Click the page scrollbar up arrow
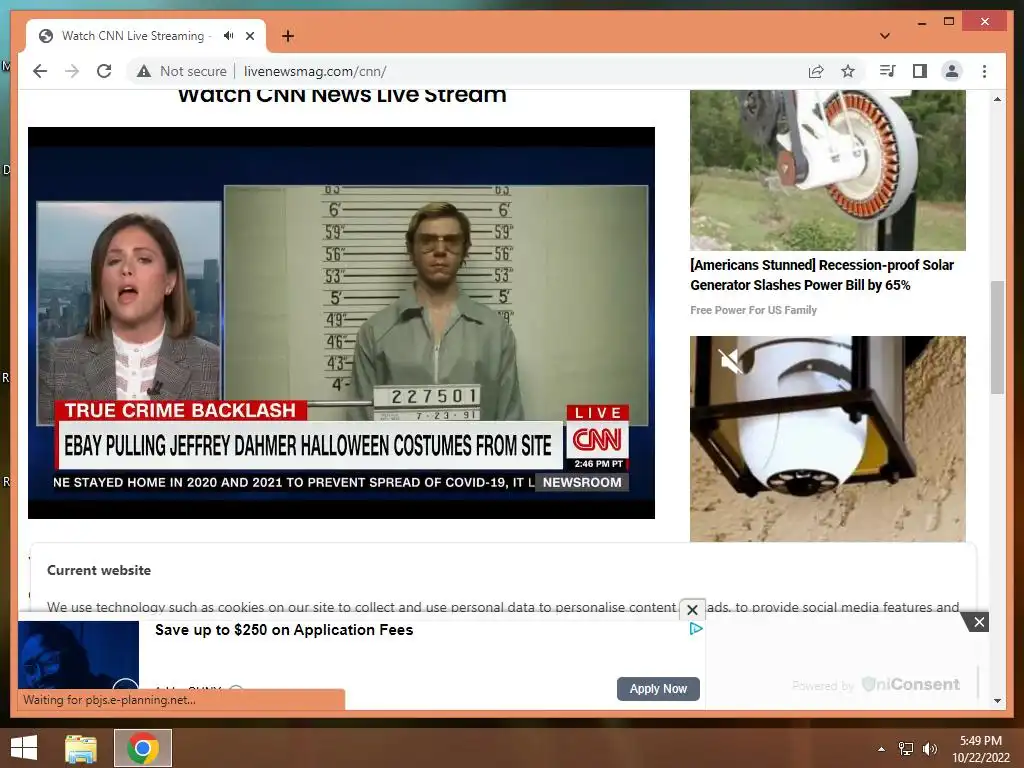Screen dimensions: 1024x768 (997, 99)
